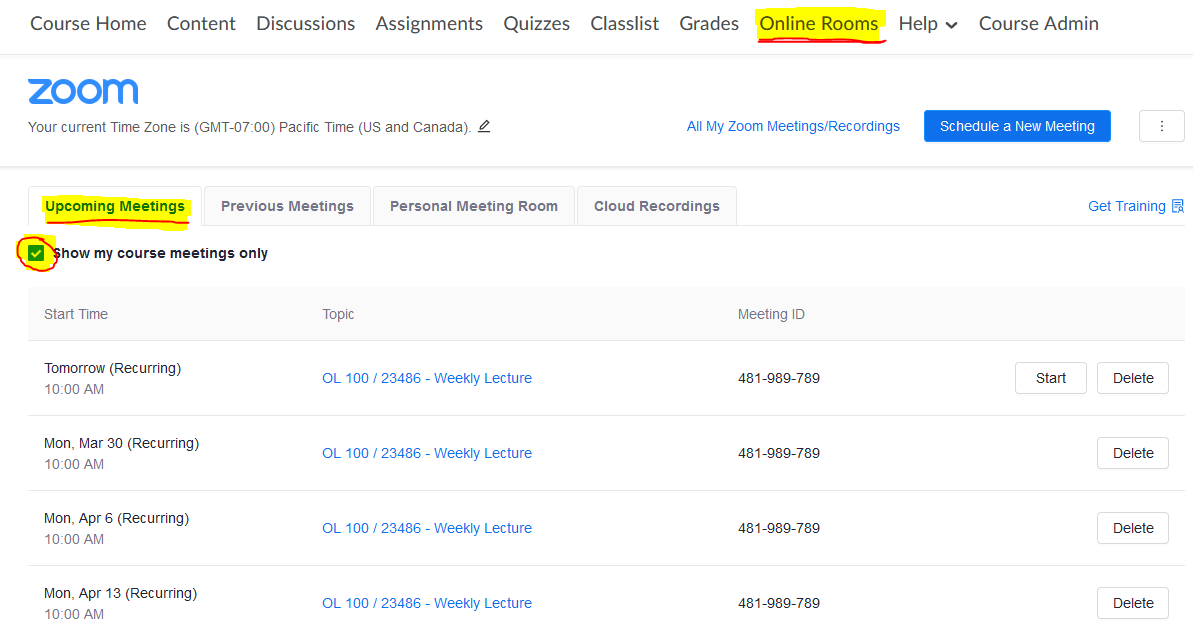The height and width of the screenshot is (639, 1193).
Task: Select the Upcoming Meetings tab
Action: point(115,206)
